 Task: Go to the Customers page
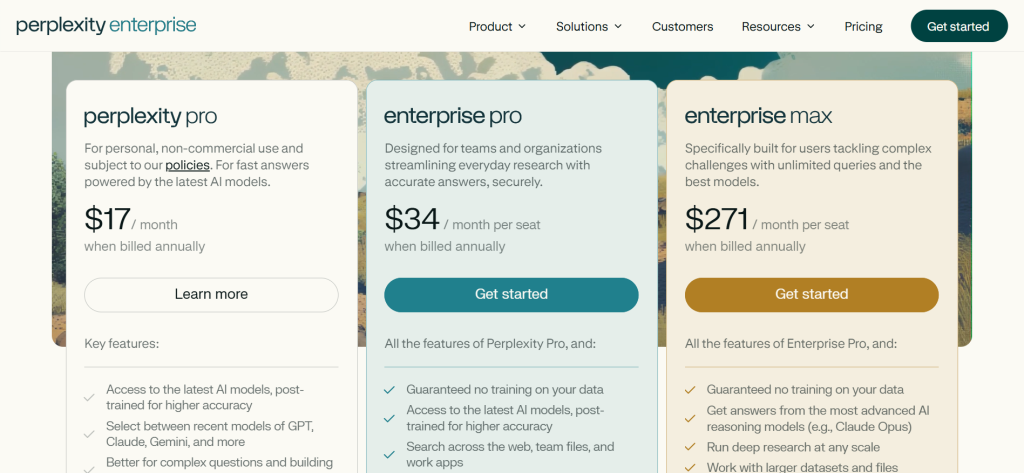[x=682, y=27]
